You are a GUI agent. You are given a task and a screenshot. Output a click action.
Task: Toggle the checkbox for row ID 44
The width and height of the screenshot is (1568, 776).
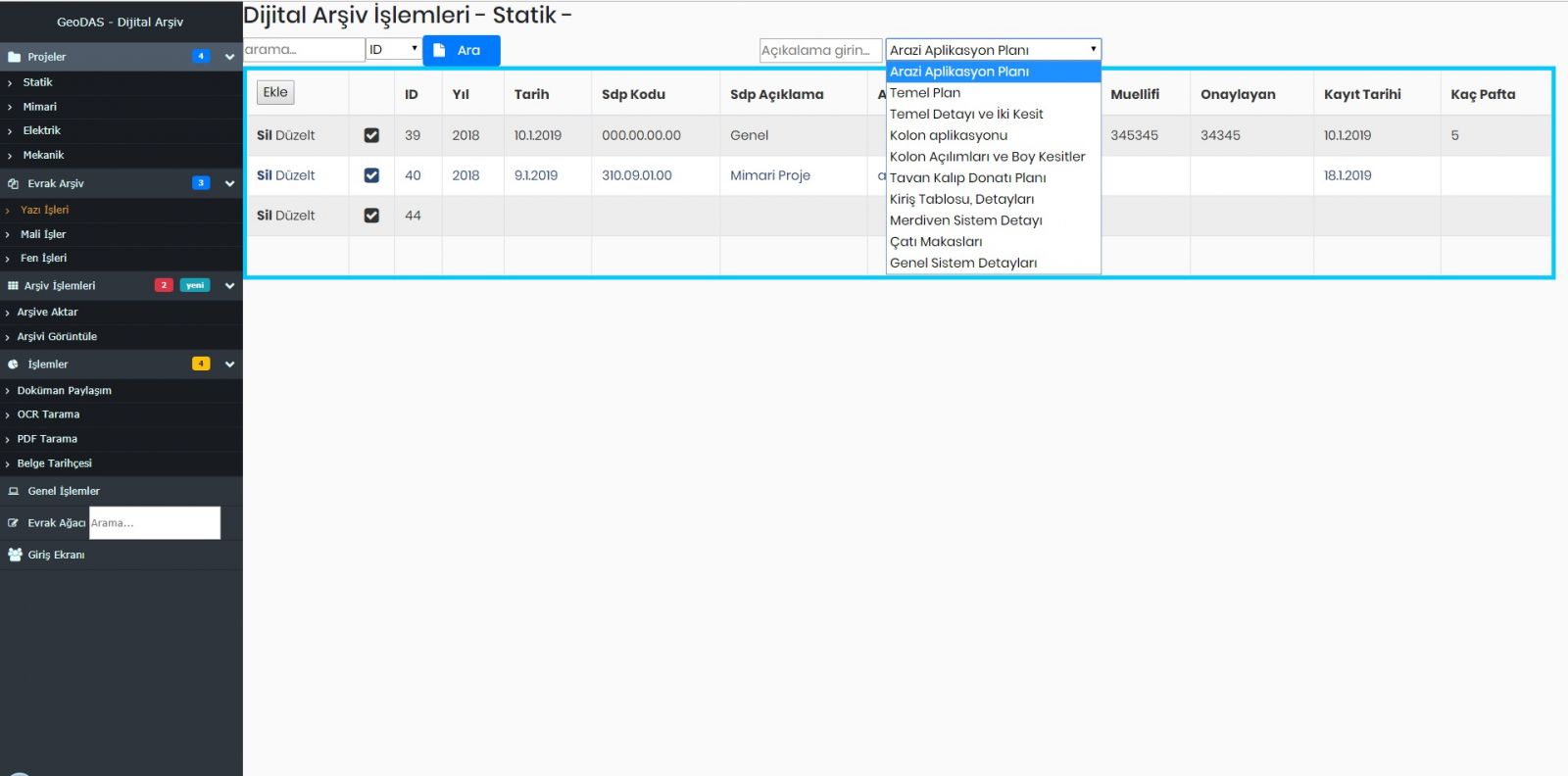[x=371, y=216]
